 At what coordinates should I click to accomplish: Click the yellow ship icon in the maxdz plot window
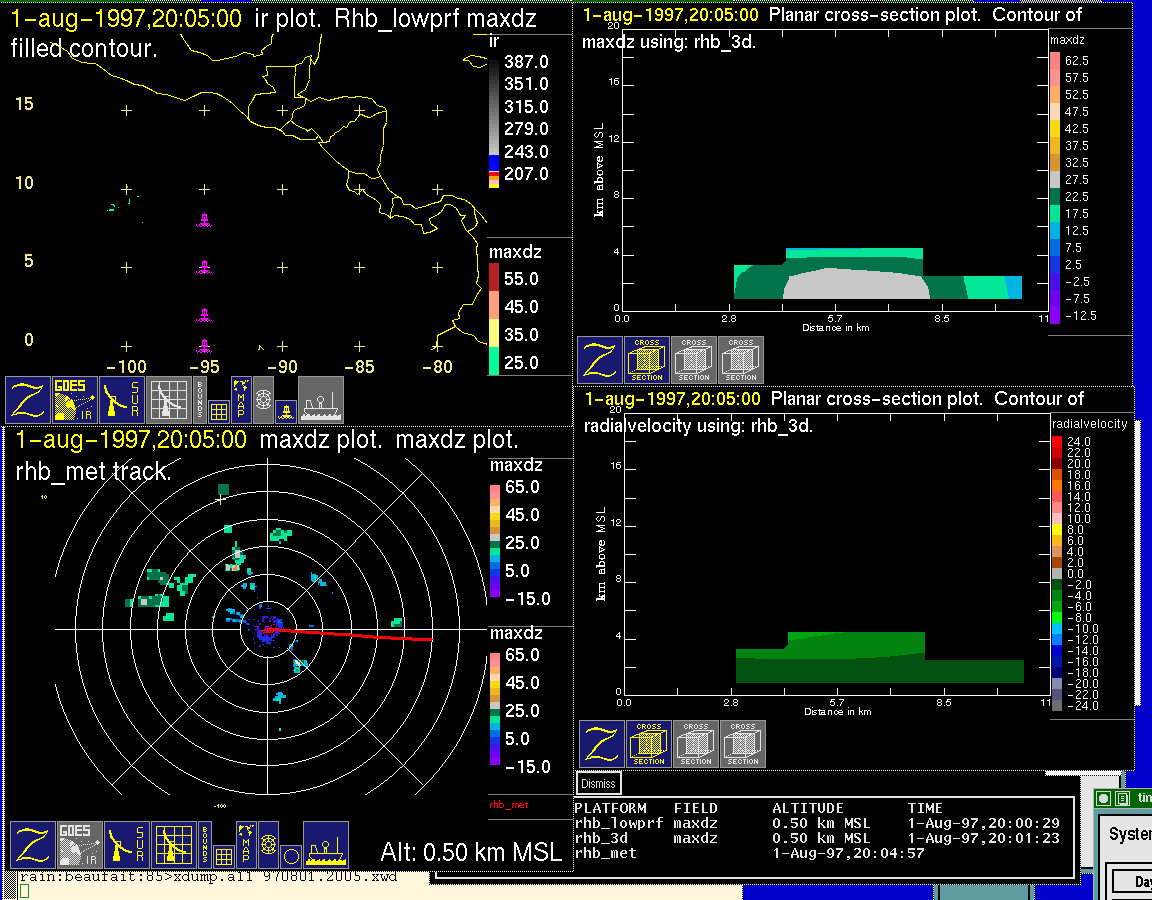326,845
